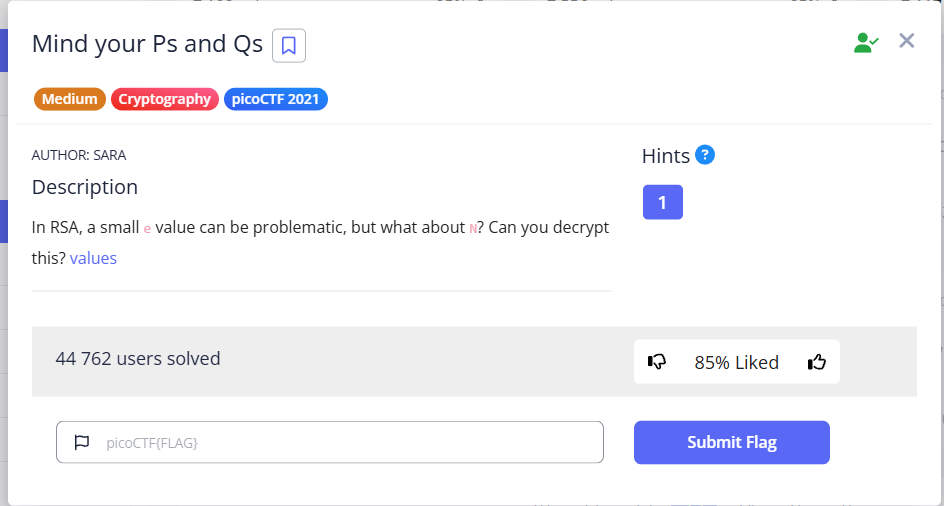Screen dimensions: 944x506
Task: Reveal hint number 1
Action: coord(662,202)
